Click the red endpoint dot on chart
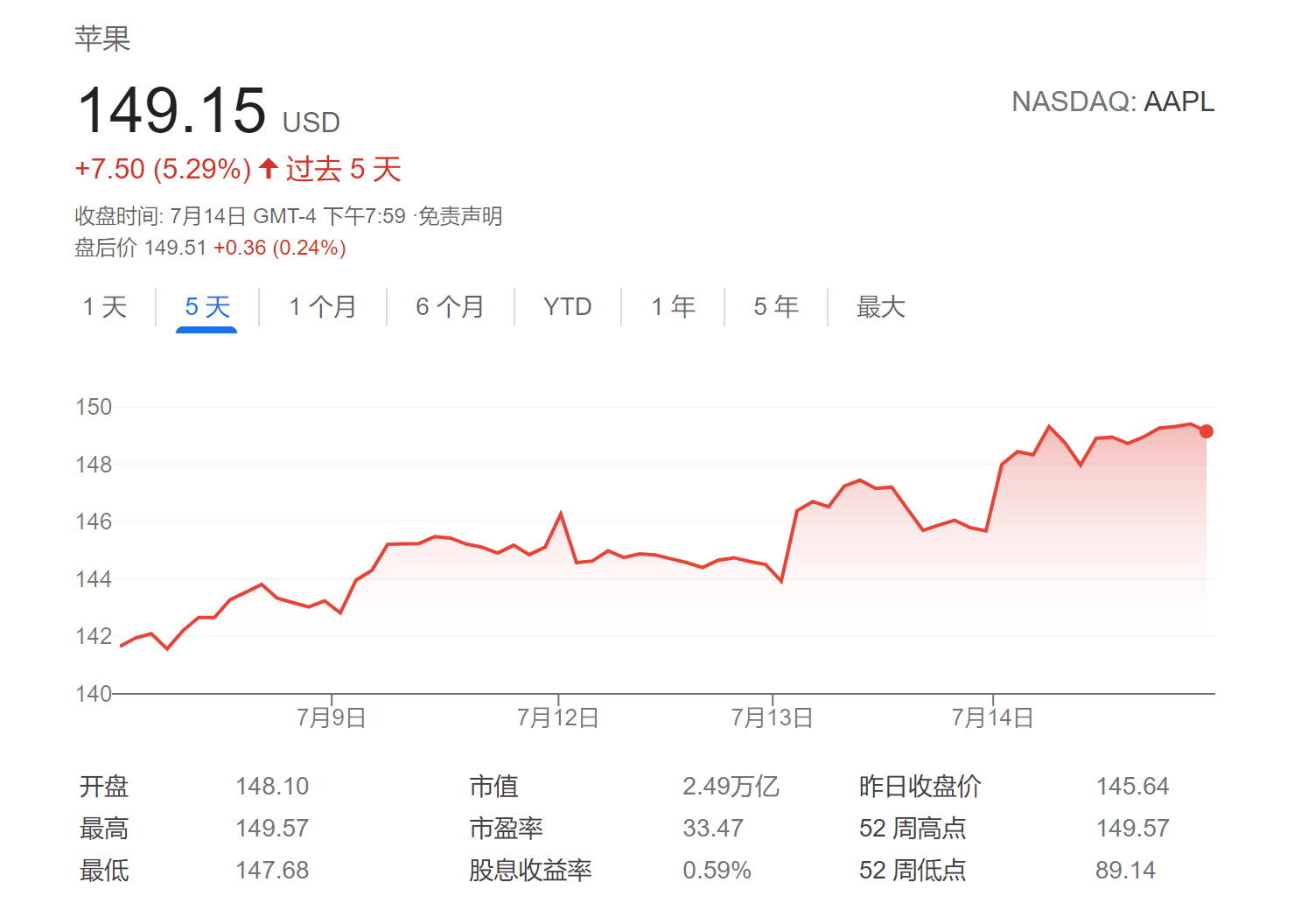Image resolution: width=1301 pixels, height=924 pixels. (1207, 431)
